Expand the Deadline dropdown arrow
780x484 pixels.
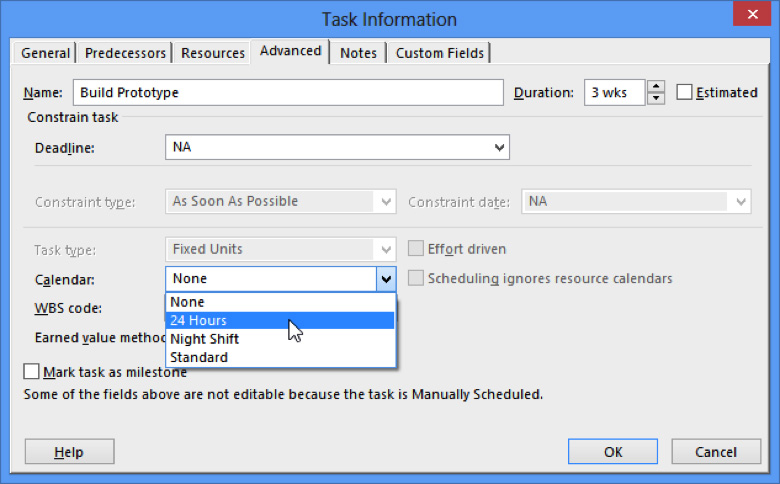pos(499,148)
